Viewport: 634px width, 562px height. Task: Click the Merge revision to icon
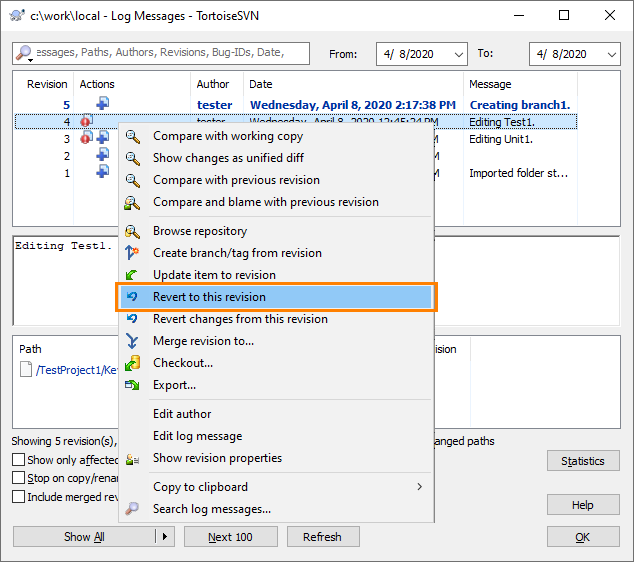coord(133,341)
